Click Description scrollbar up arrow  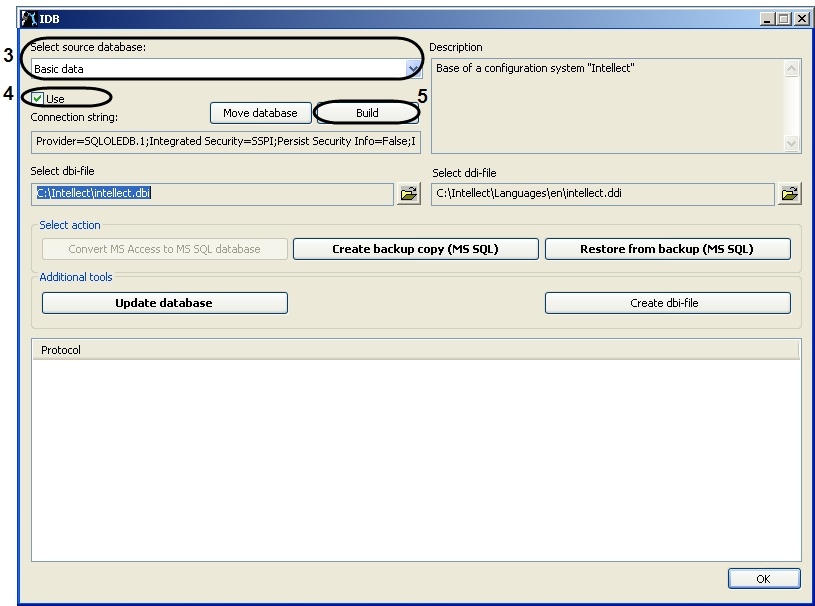(x=791, y=69)
